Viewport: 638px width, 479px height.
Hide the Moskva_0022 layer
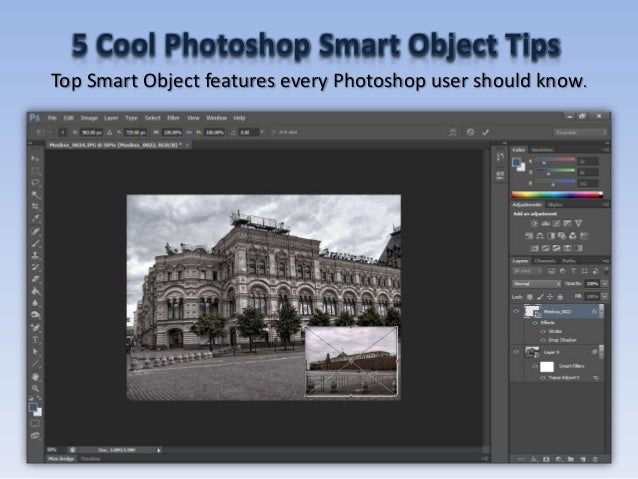click(x=516, y=311)
